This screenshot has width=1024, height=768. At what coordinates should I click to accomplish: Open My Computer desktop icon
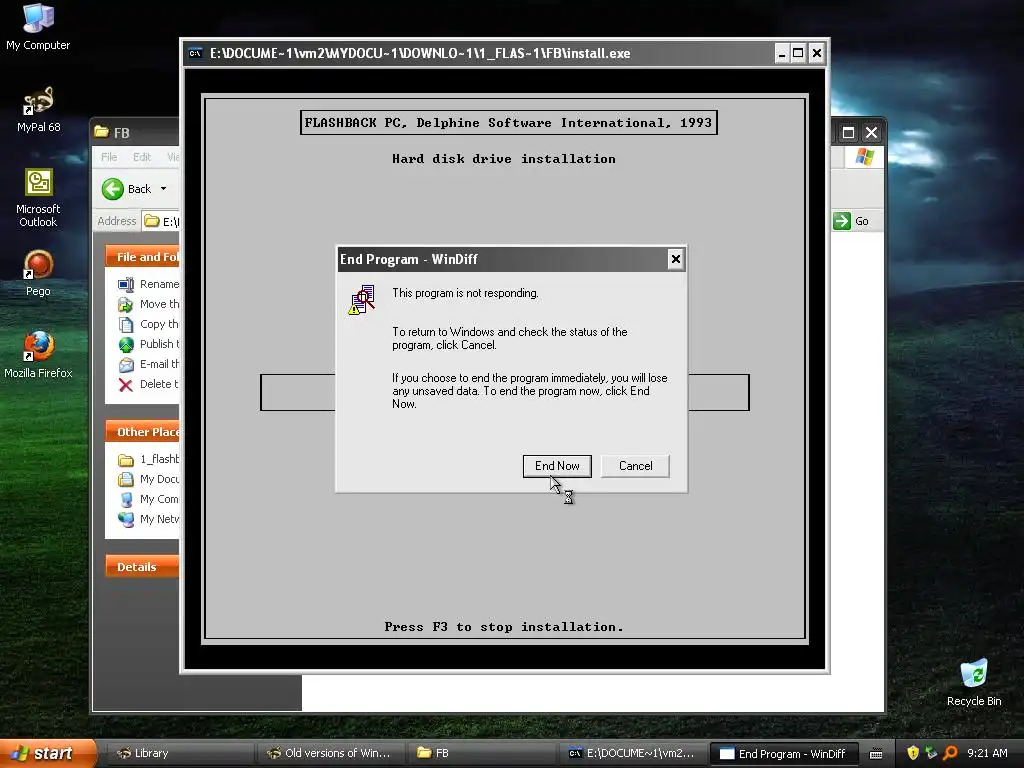point(38,27)
